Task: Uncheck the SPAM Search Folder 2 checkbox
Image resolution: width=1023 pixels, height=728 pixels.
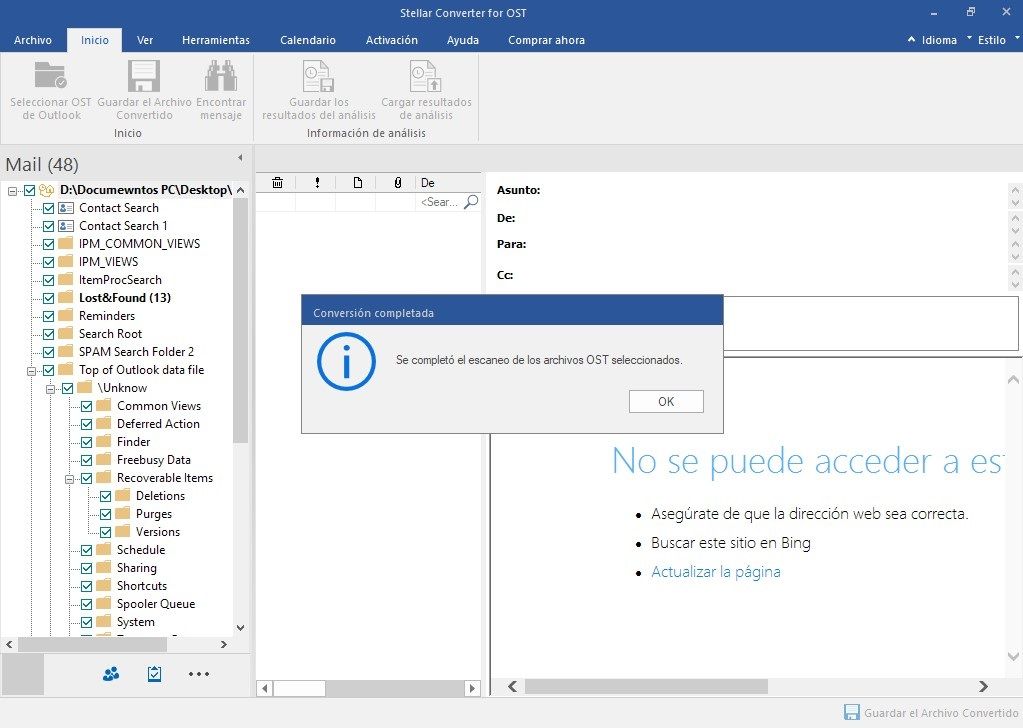Action: click(48, 352)
